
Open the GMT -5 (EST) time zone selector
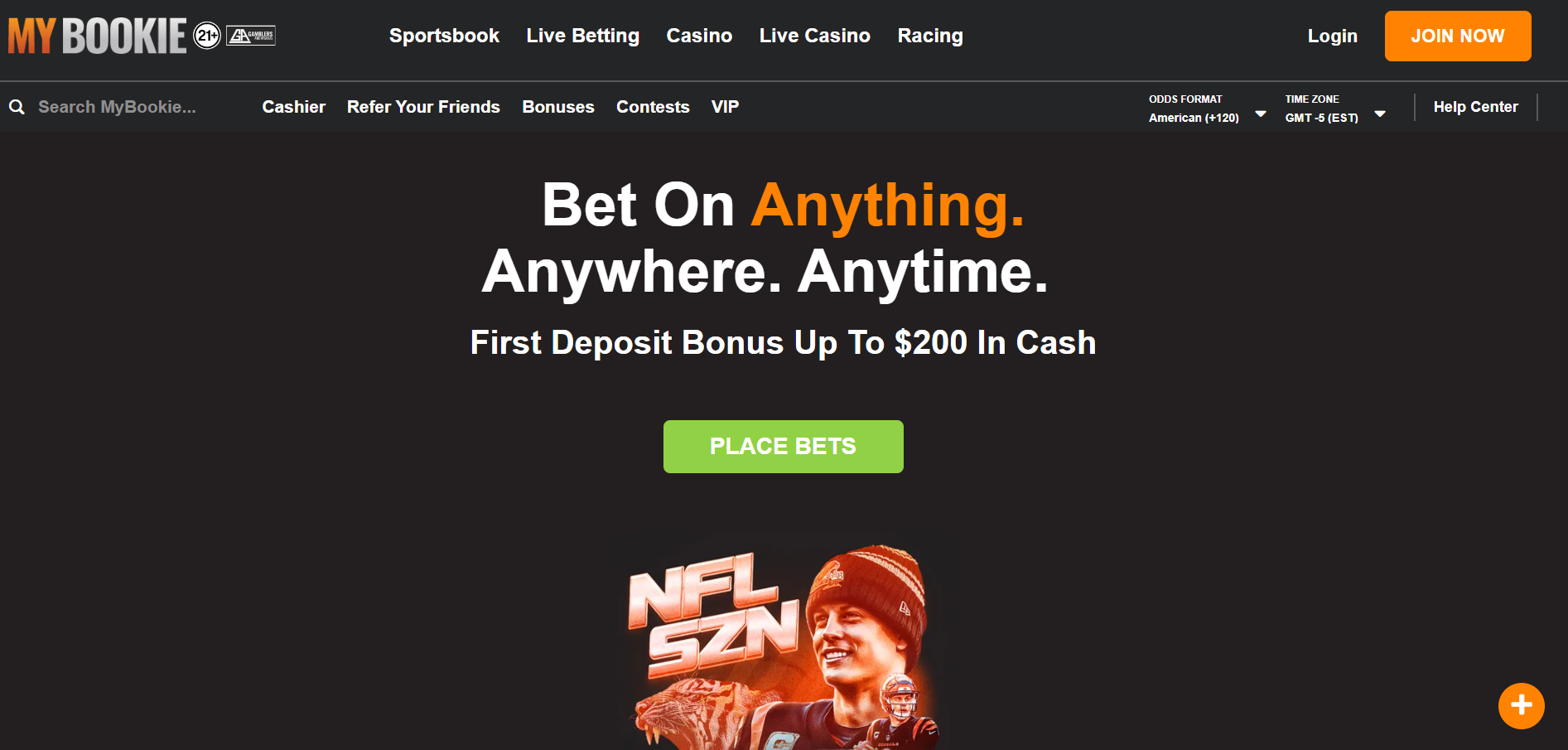click(1321, 118)
